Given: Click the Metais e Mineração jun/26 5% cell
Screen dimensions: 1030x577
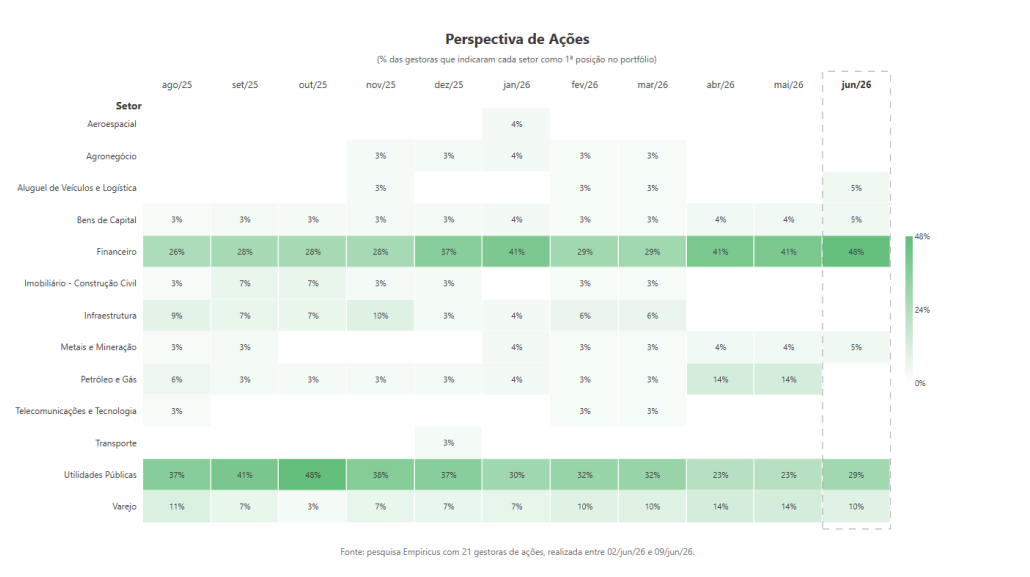Looking at the screenshot, I should tap(856, 347).
